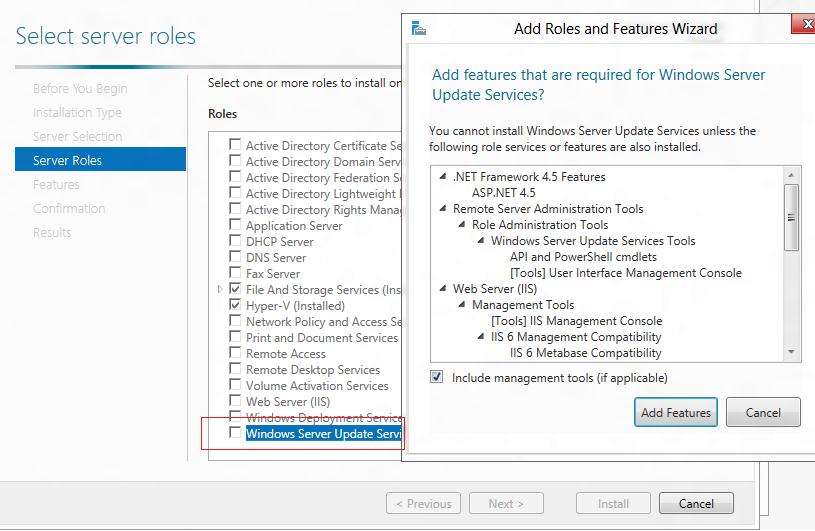Viewport: 815px width, 531px height.
Task: Collapse the Web Server (IIS) tree node
Action: coord(442,289)
